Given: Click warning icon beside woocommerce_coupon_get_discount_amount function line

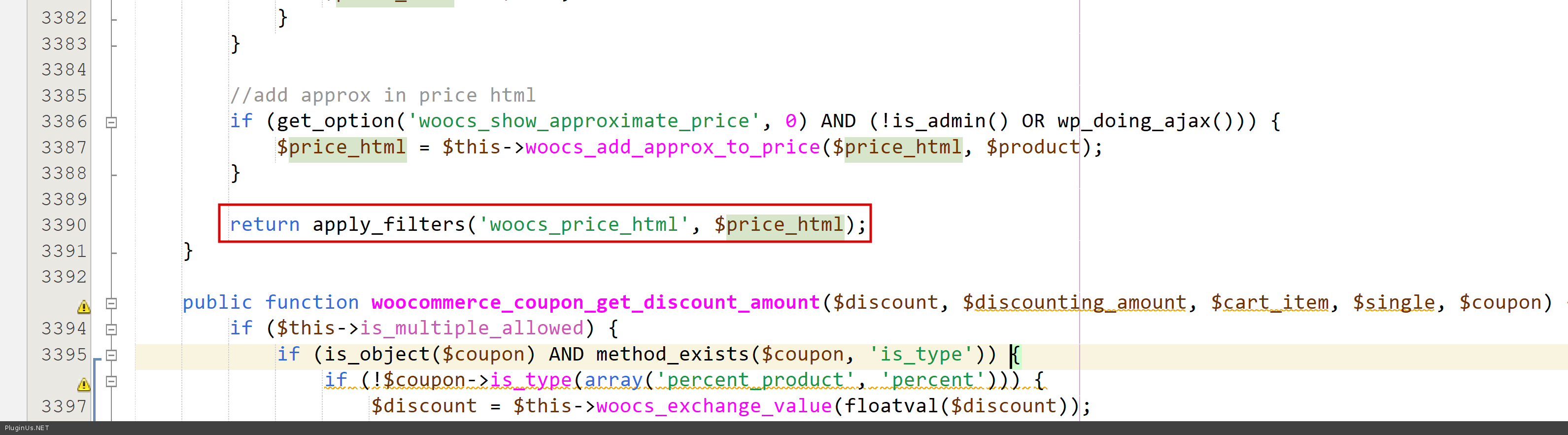Looking at the screenshot, I should (x=83, y=306).
